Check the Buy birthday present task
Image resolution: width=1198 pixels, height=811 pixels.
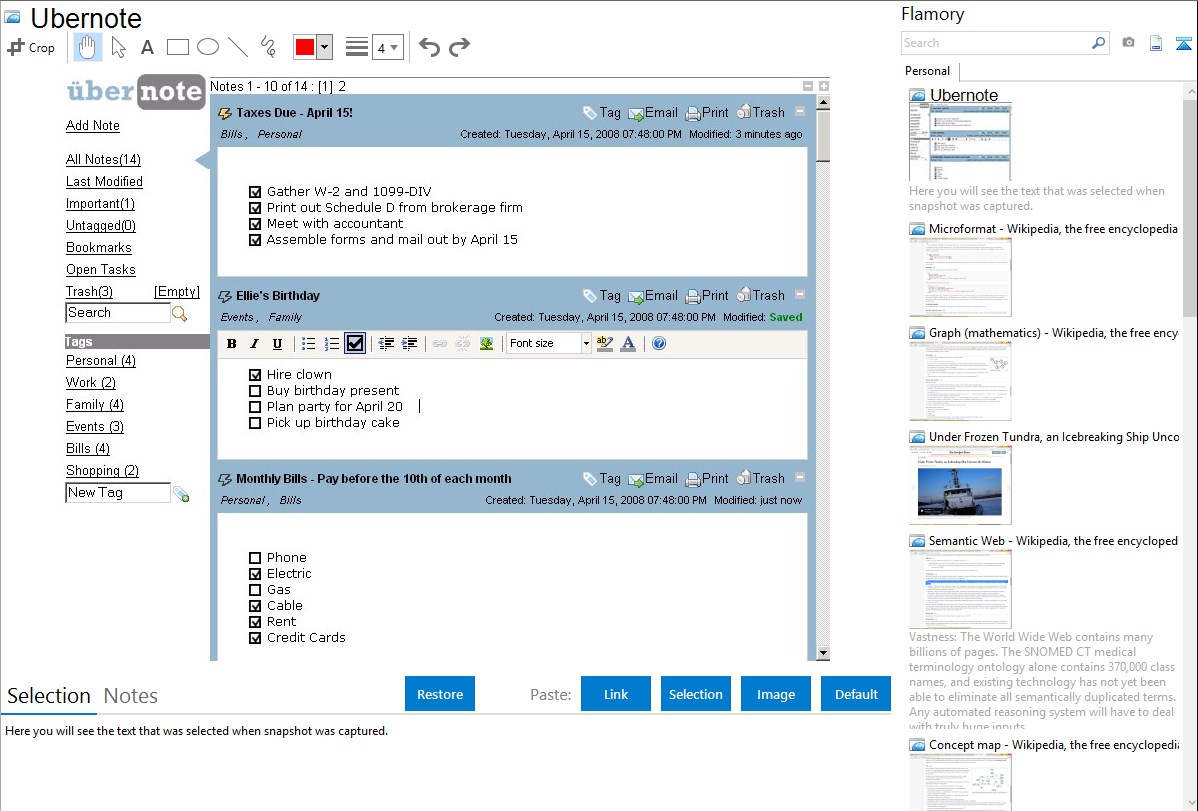(x=255, y=391)
